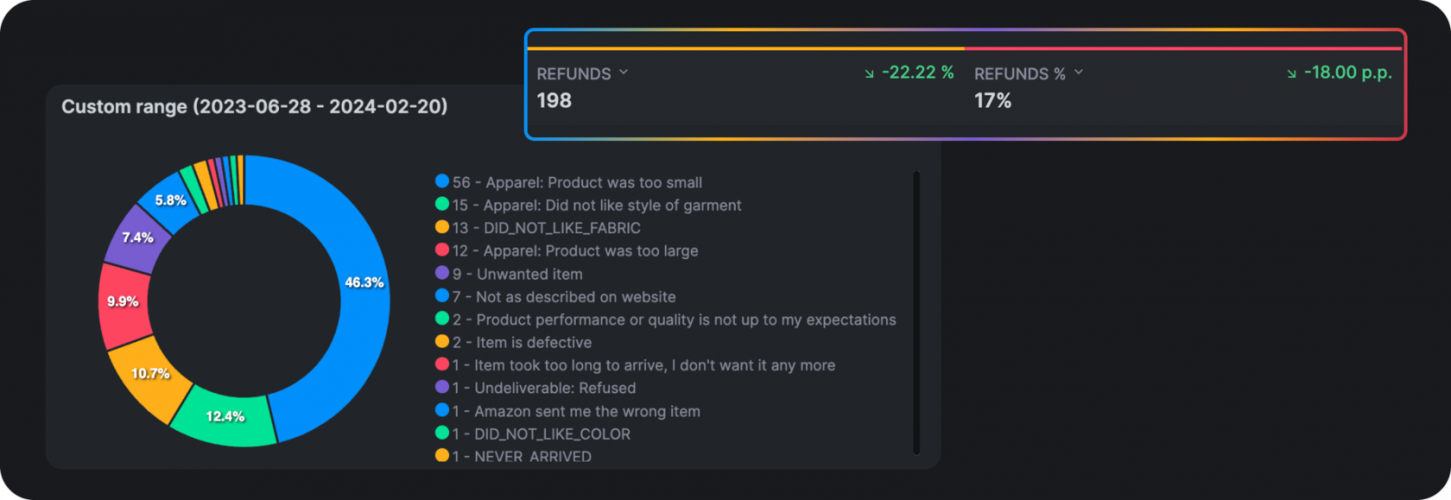Select the red 9.9% donut segment
Screen dimensions: 1451x500
[126, 301]
